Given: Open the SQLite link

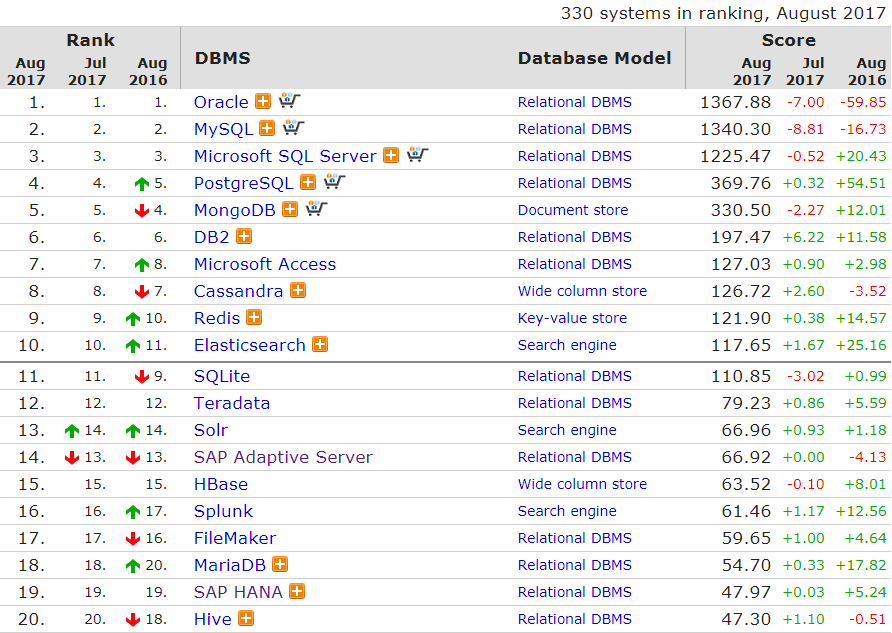Looking at the screenshot, I should [222, 377].
